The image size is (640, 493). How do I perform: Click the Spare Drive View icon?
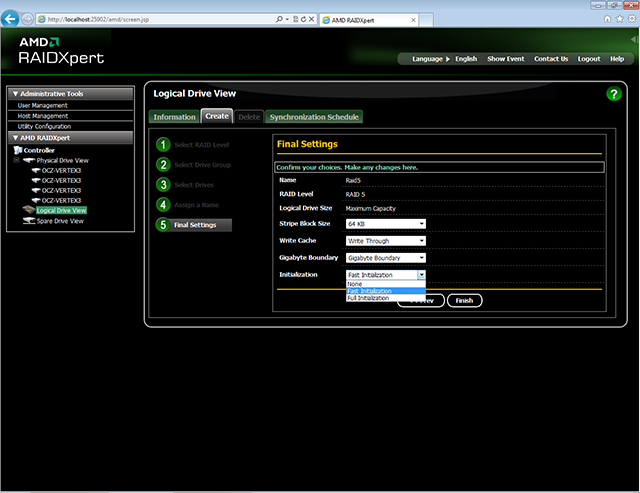click(29, 221)
